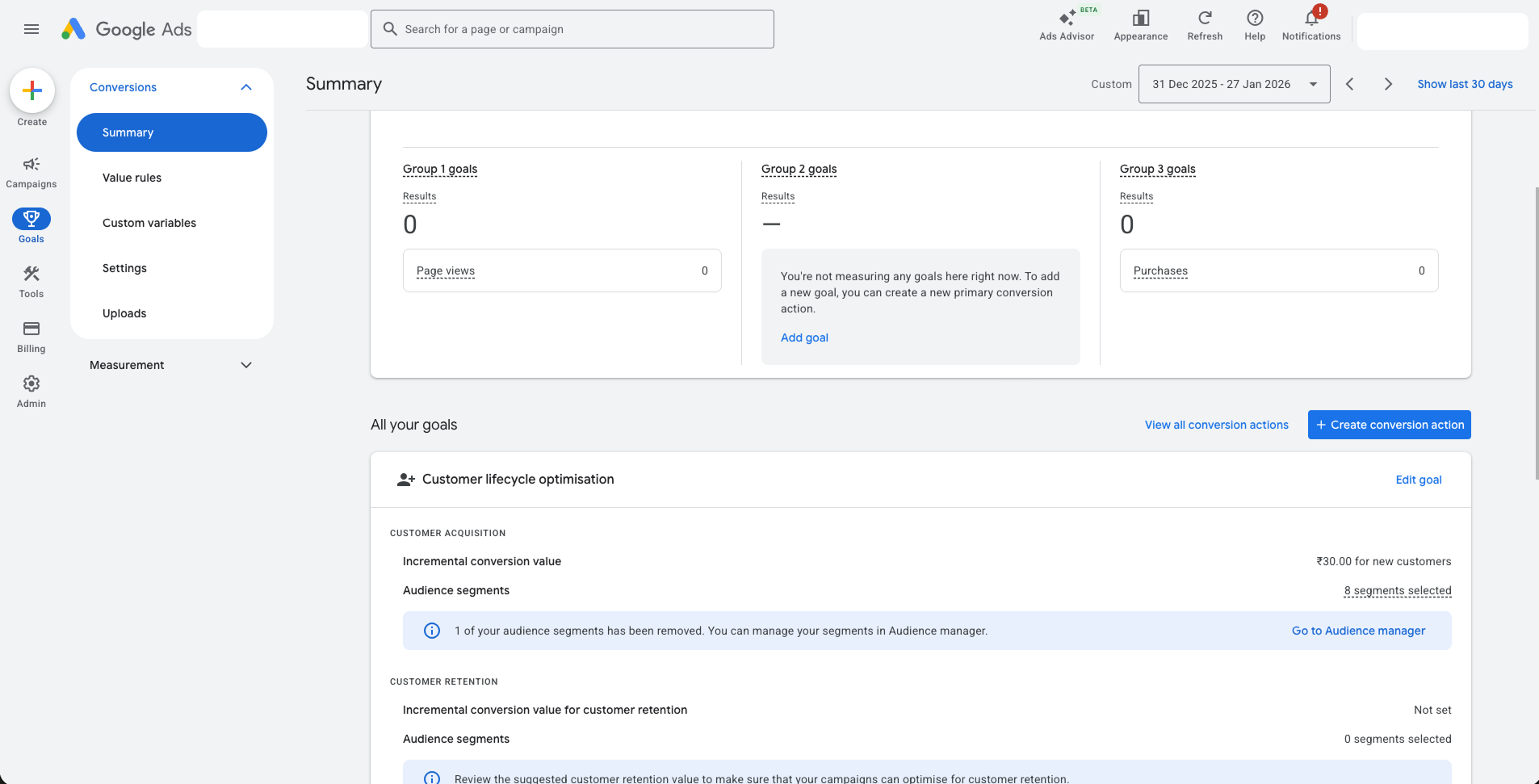Viewport: 1539px width, 784px height.
Task: Open Custom variables page
Action: [x=149, y=223]
